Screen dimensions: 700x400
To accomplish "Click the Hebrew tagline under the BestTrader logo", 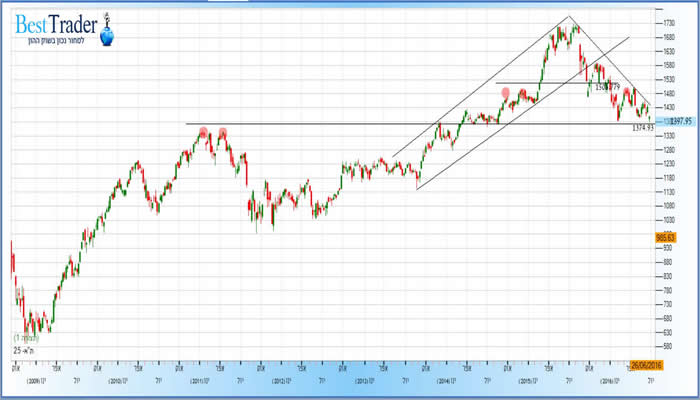I will 60,38.
